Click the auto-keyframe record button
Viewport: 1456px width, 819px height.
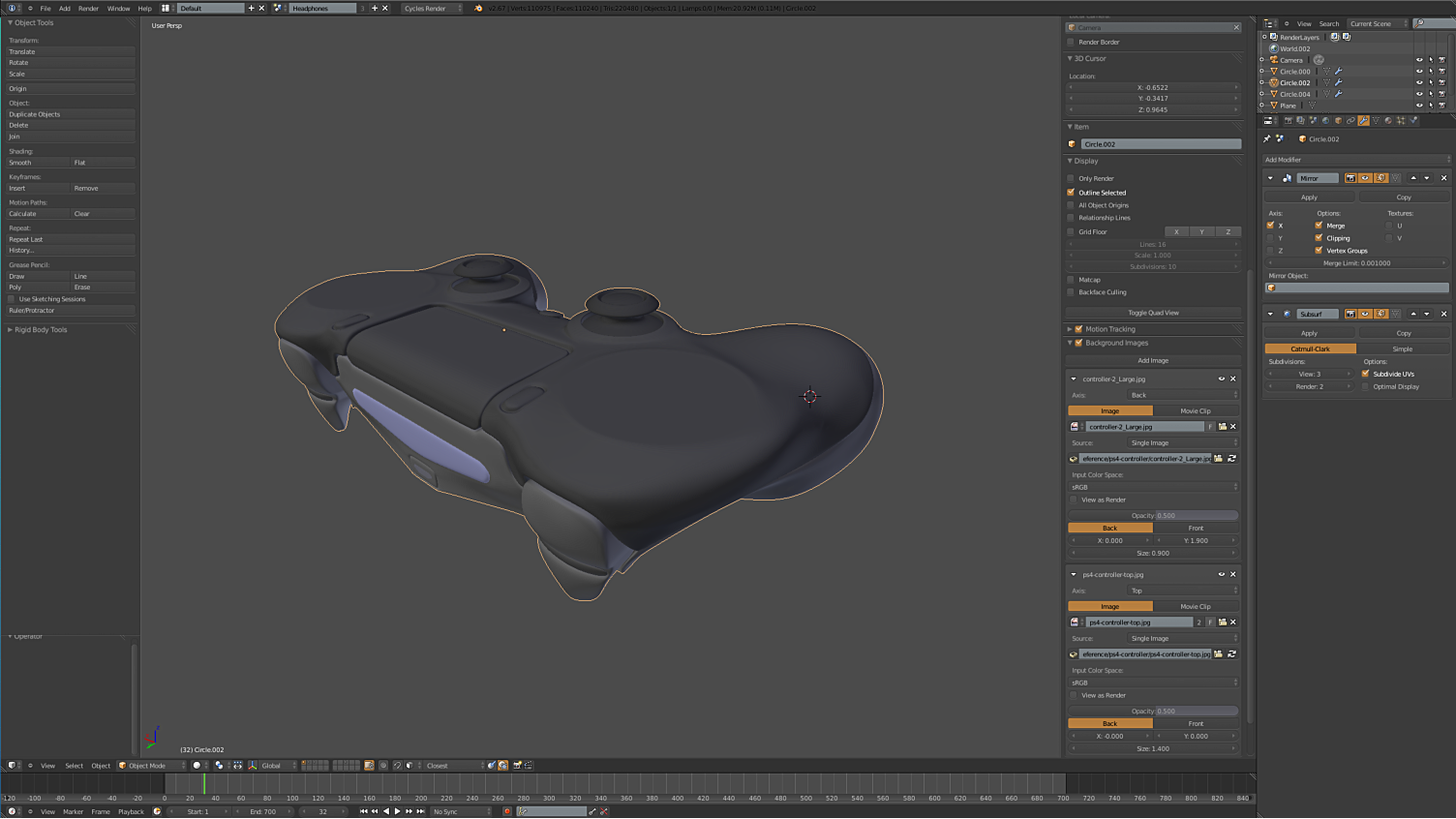506,811
